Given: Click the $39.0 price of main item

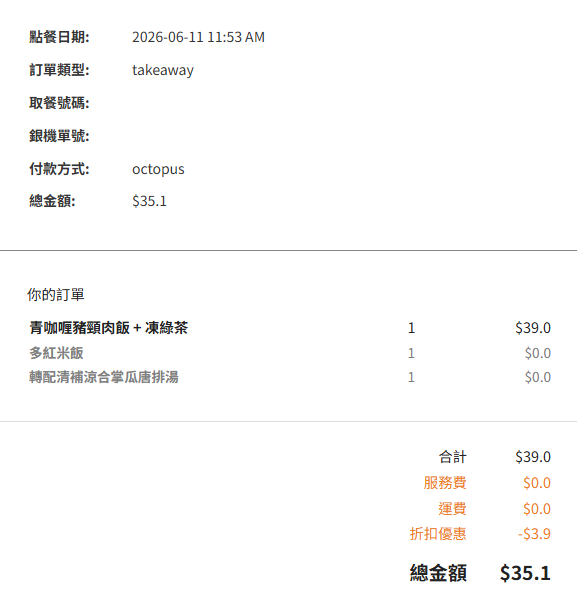Looking at the screenshot, I should tap(533, 328).
